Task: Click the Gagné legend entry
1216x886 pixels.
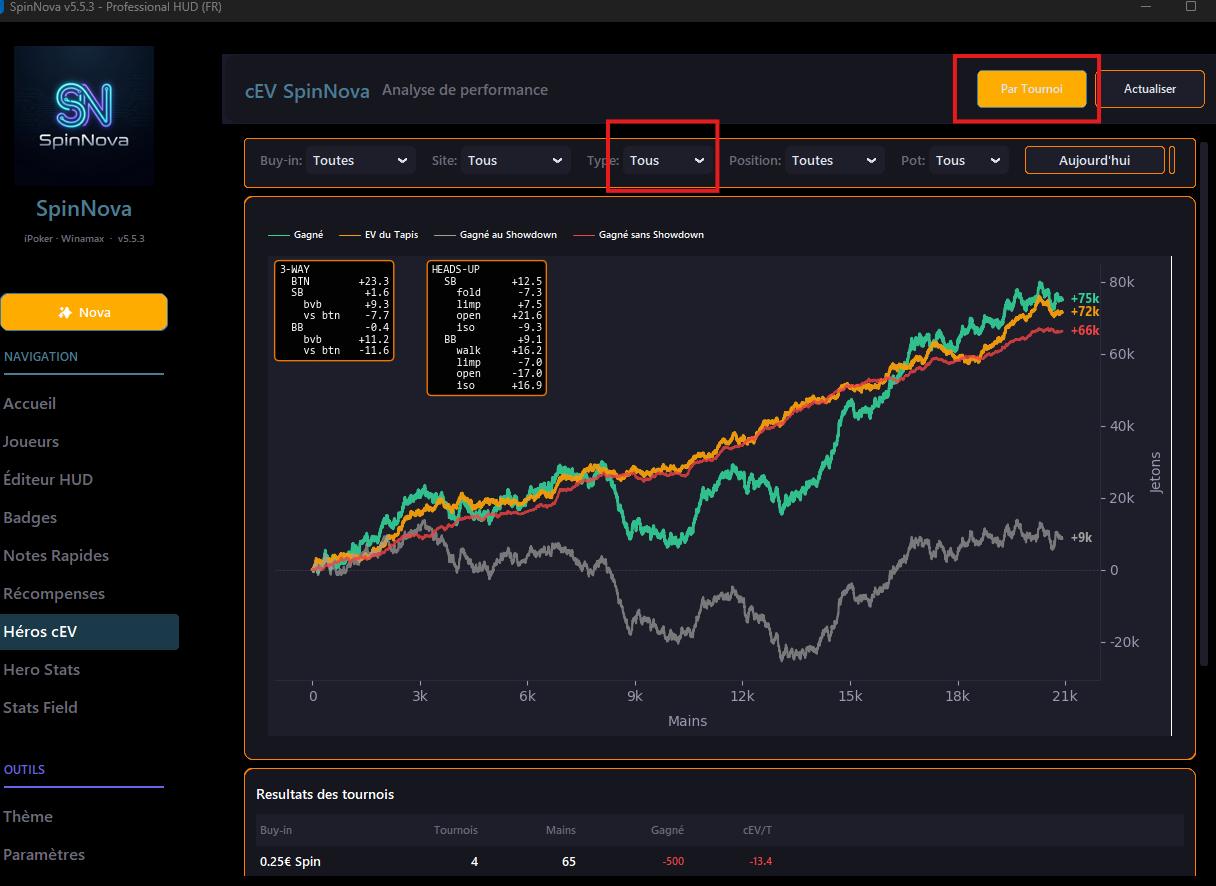Action: (295, 235)
